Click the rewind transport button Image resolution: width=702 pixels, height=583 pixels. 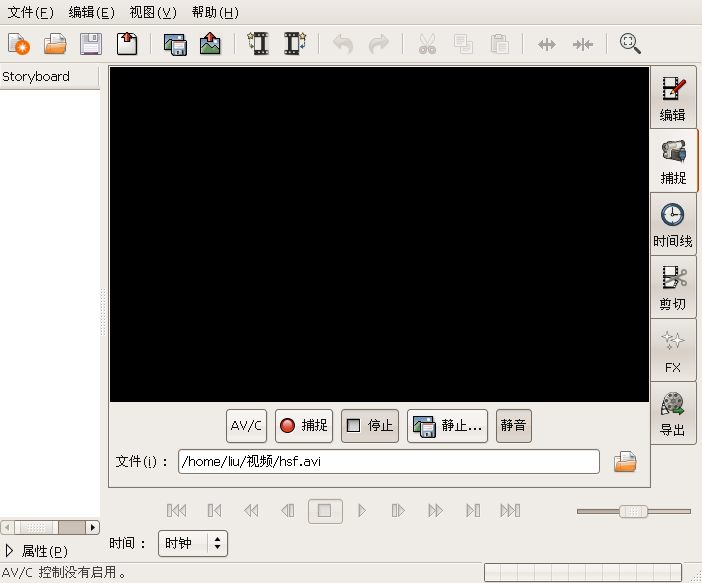[251, 510]
